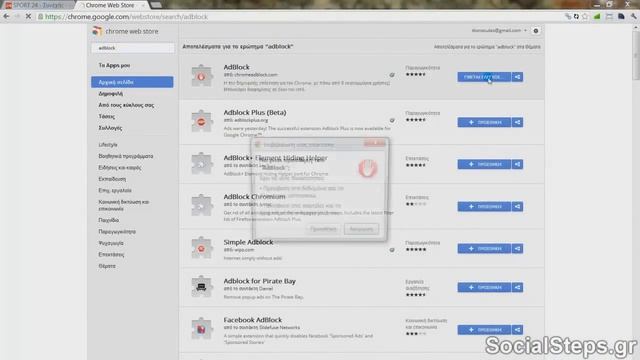This screenshot has width=640, height=360.
Task: Open Συλλογές in the sidebar
Action: click(110, 128)
